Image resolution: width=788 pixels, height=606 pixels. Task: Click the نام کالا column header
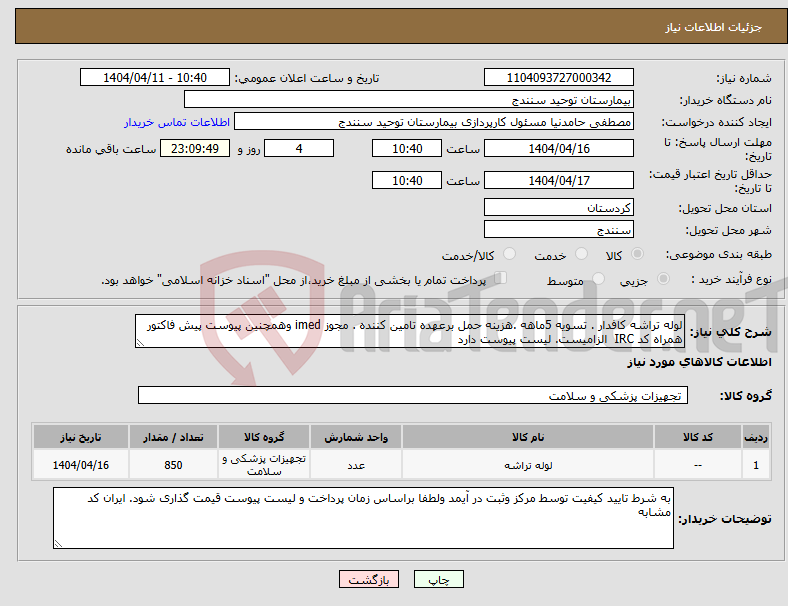click(528, 437)
